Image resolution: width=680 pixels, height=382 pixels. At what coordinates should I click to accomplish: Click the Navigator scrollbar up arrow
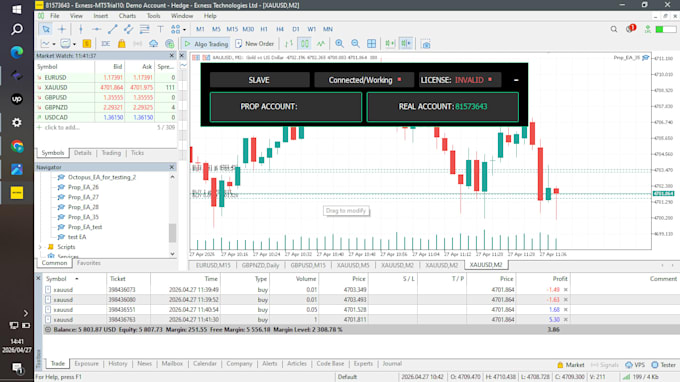click(173, 177)
